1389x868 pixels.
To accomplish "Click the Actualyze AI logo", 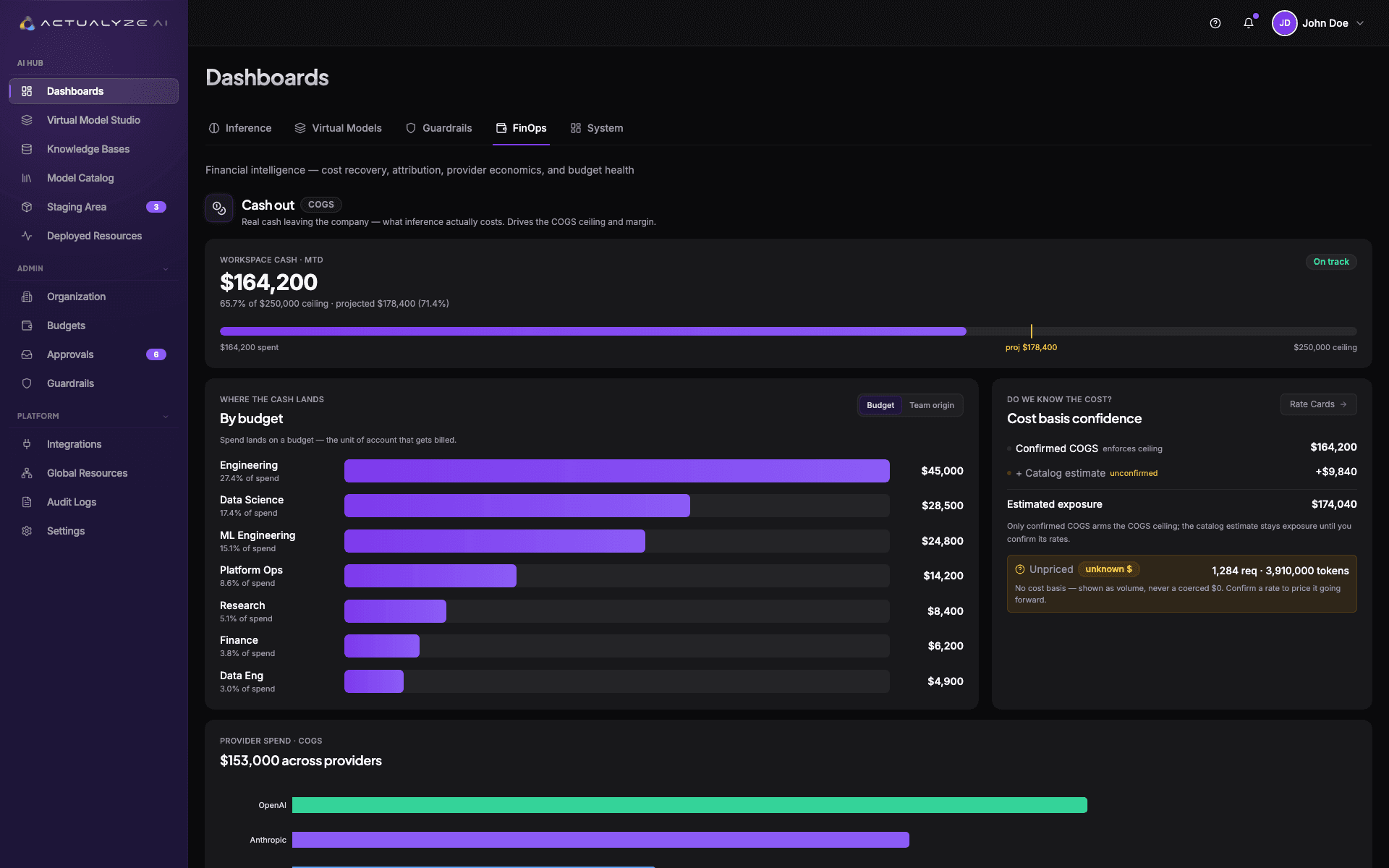I will 94,23.
